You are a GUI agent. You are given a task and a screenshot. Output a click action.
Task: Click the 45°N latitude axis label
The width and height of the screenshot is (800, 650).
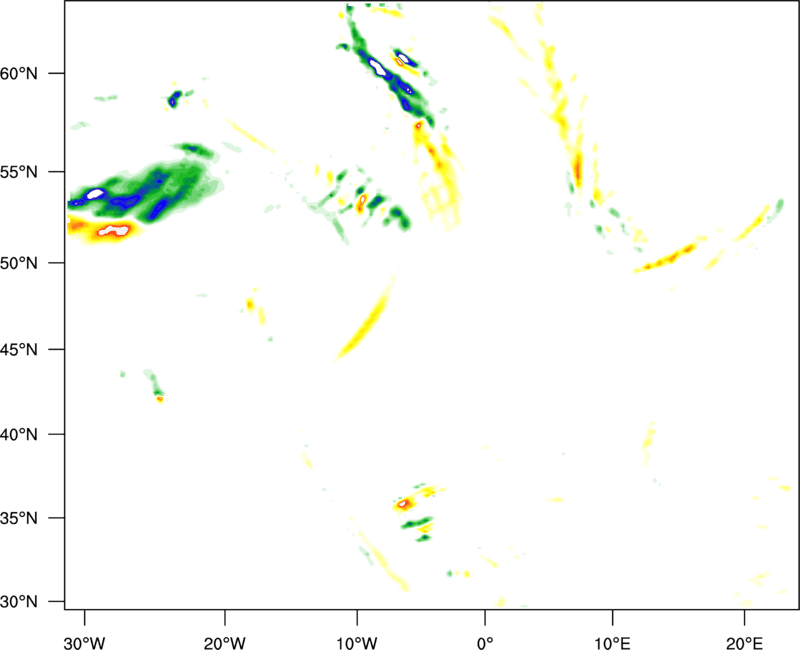point(19,349)
